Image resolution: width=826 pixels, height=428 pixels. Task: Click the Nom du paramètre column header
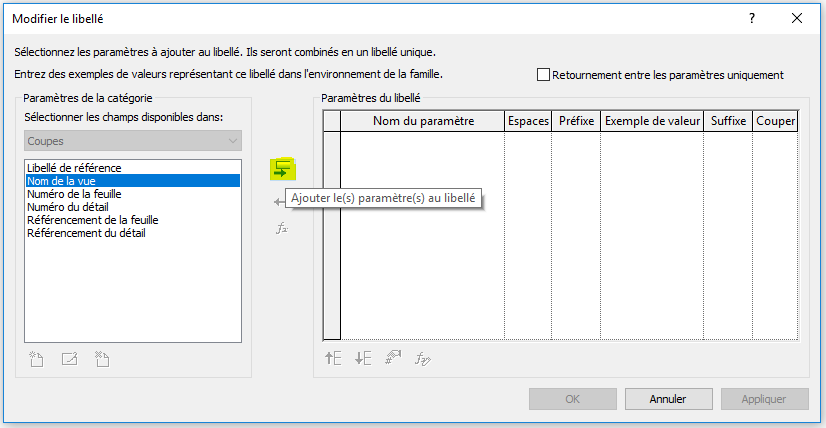[x=423, y=121]
